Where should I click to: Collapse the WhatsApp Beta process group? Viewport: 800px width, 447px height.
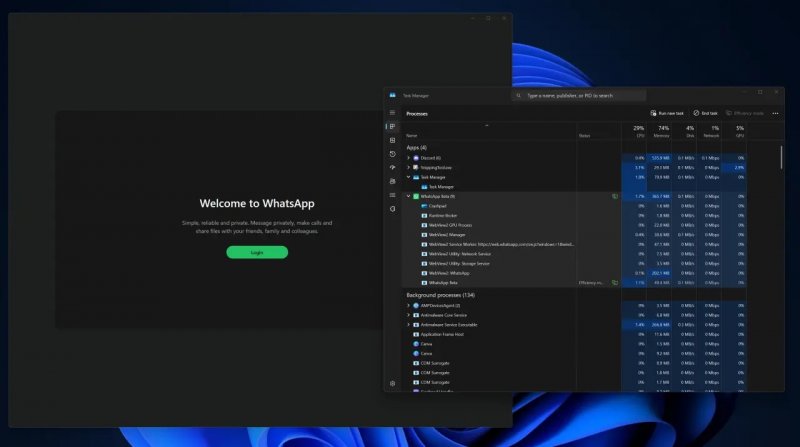click(x=408, y=196)
